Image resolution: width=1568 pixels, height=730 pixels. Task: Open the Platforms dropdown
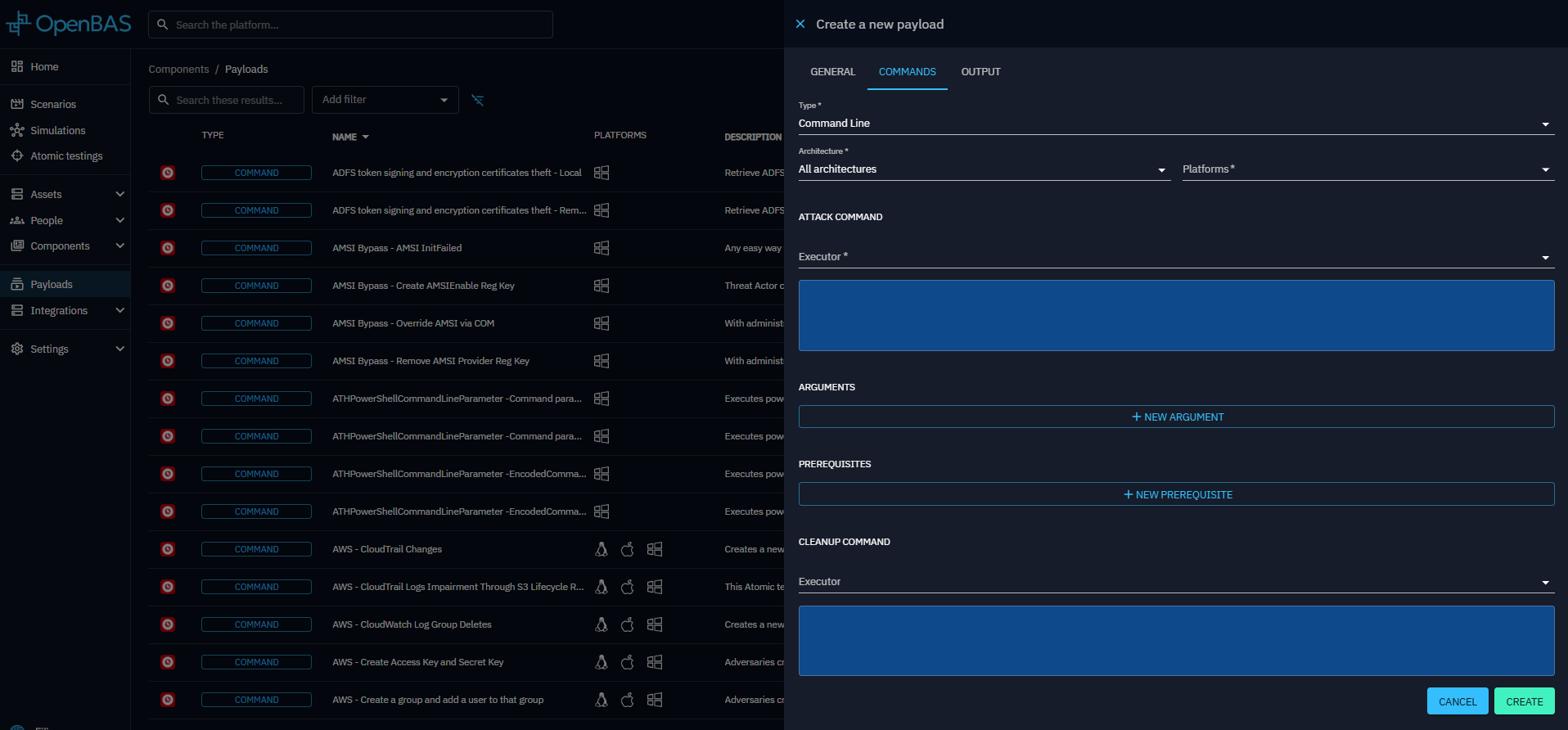[1368, 169]
